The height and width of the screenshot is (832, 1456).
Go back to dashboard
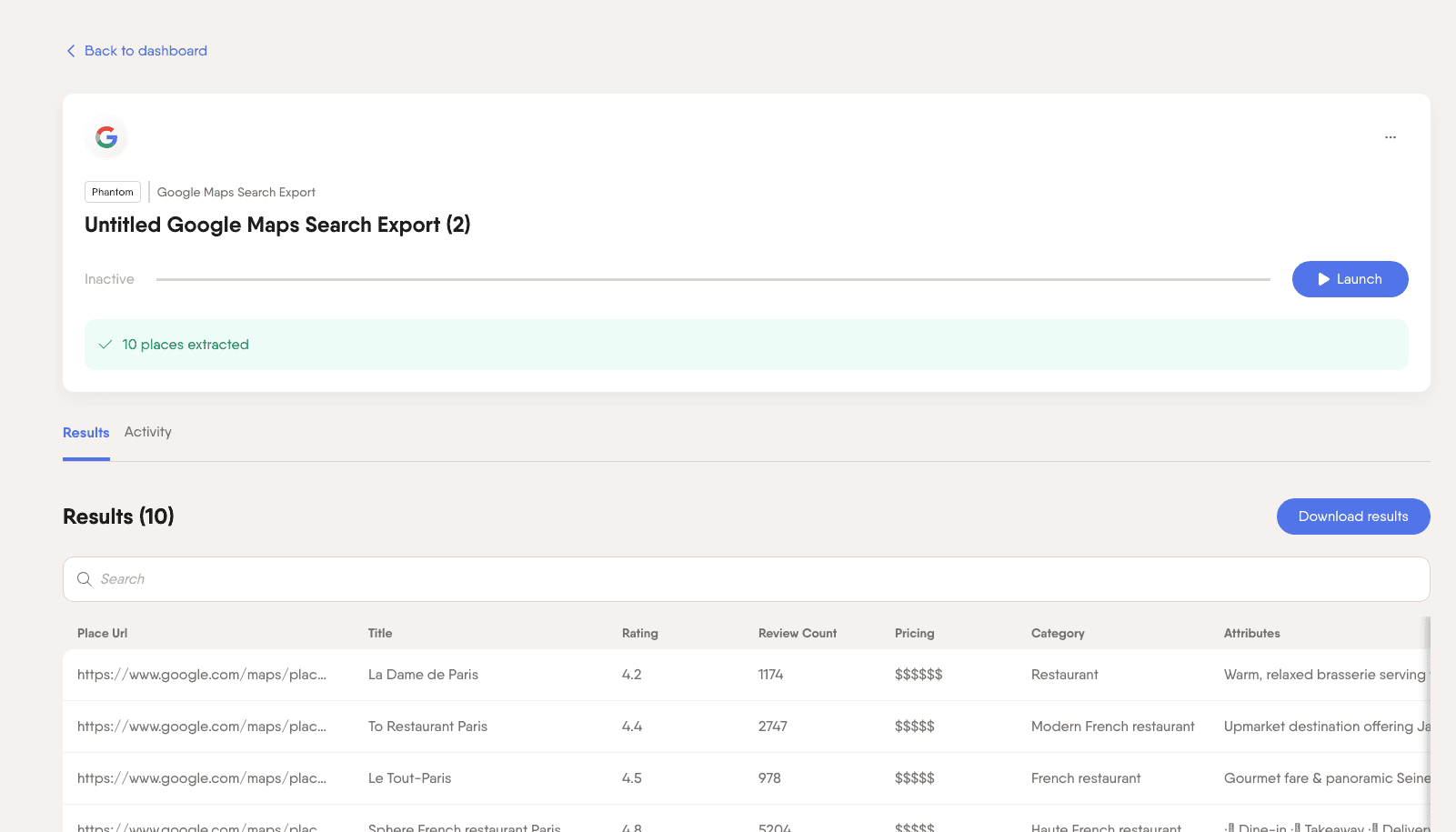pyautogui.click(x=146, y=51)
